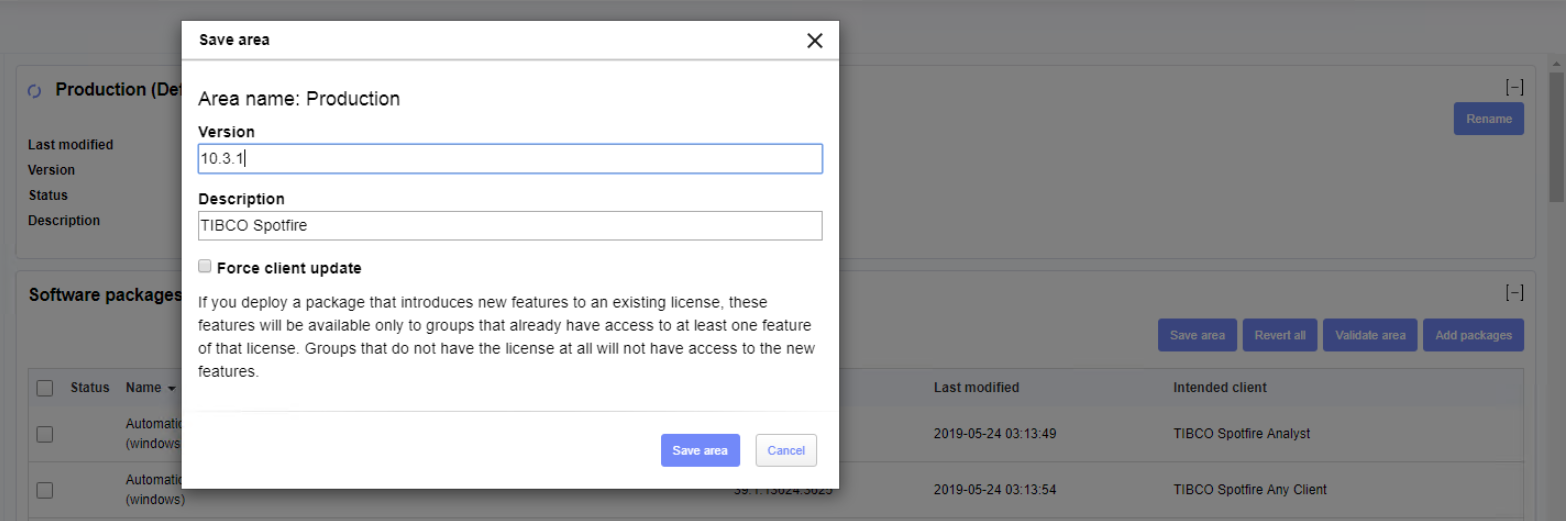The width and height of the screenshot is (1566, 521).
Task: Click the Last modified column header
Action: tap(976, 387)
